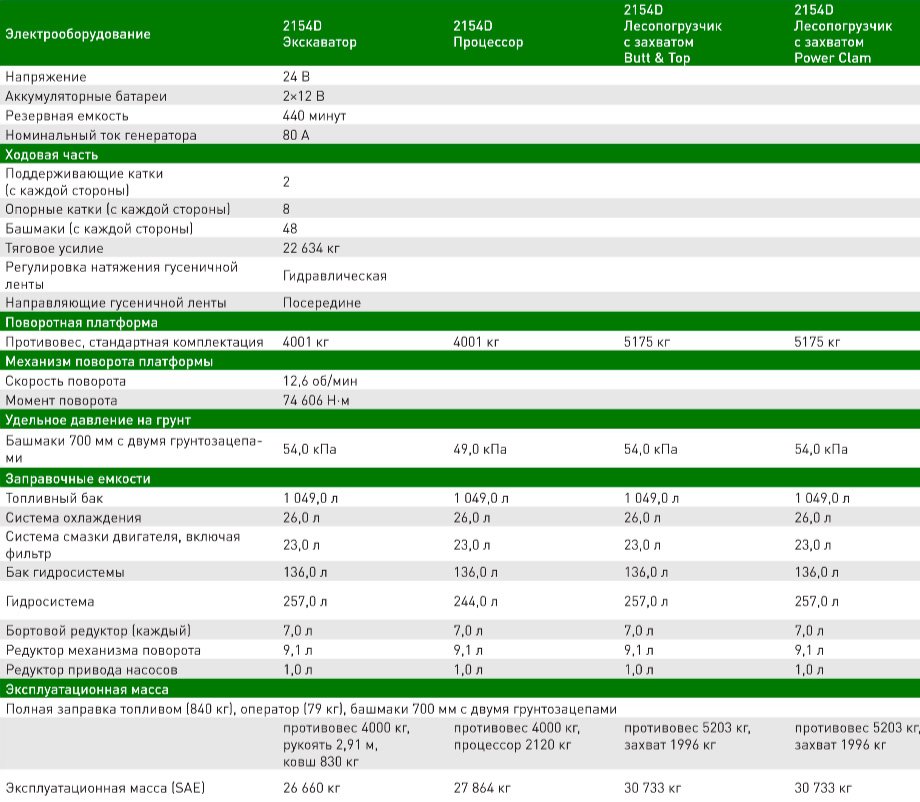Click the "440 минут" value

click(x=314, y=116)
